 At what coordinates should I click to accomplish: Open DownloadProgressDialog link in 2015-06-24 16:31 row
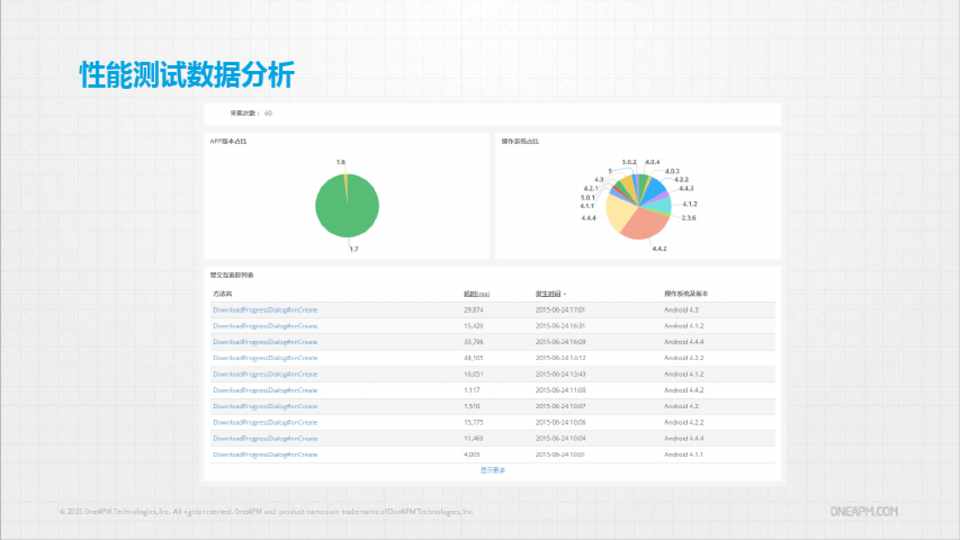point(265,326)
